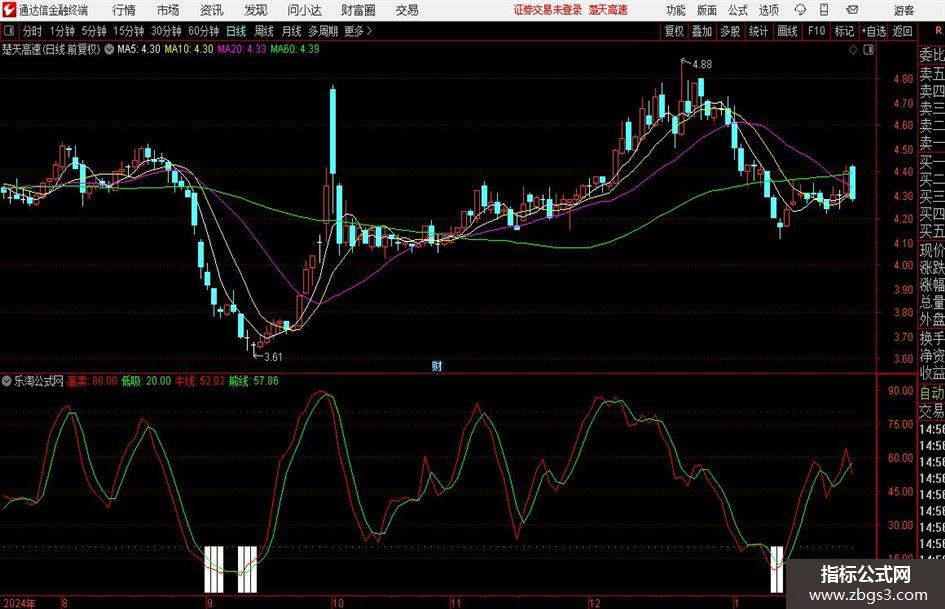Select the 日线 daily chart tab
The width and height of the screenshot is (945, 609).
point(236,31)
